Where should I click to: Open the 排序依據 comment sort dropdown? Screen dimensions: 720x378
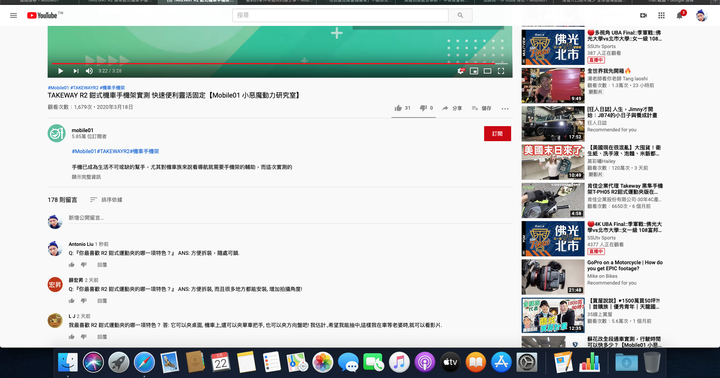(x=106, y=200)
